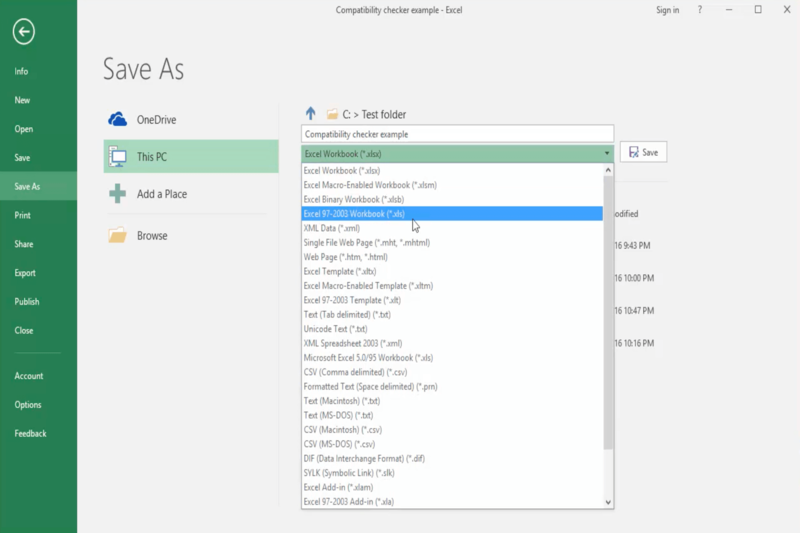Viewport: 800px width, 533px height.
Task: Open the Help question mark icon
Action: [700, 10]
